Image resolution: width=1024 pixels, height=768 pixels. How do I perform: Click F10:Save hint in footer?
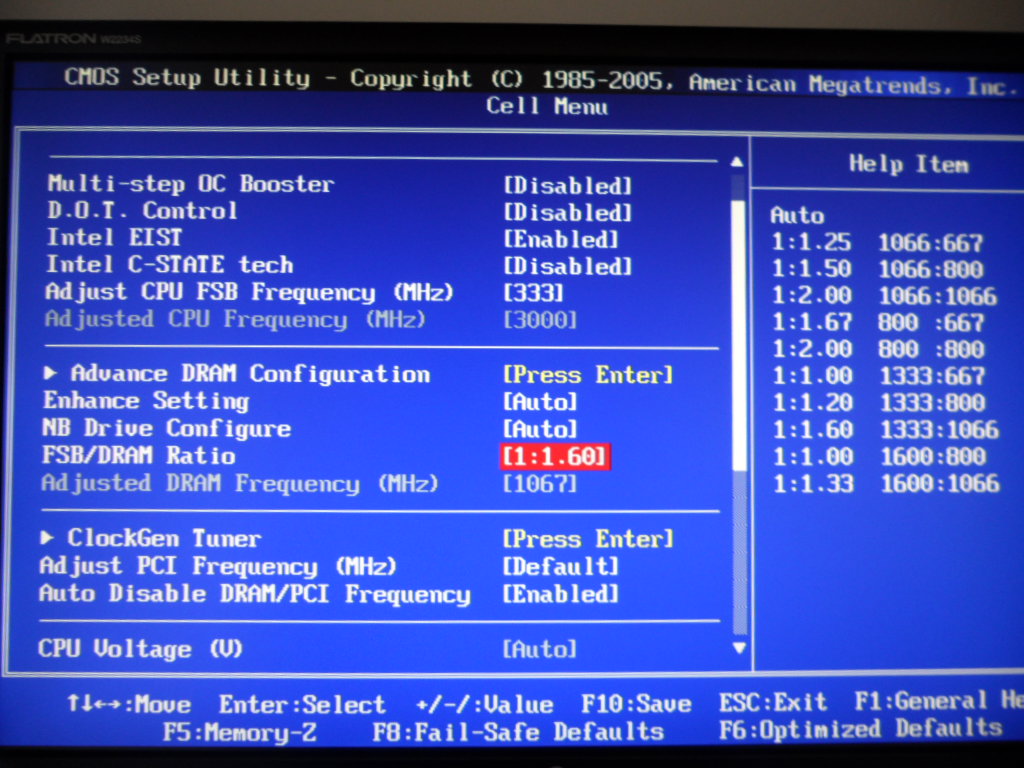(x=636, y=704)
